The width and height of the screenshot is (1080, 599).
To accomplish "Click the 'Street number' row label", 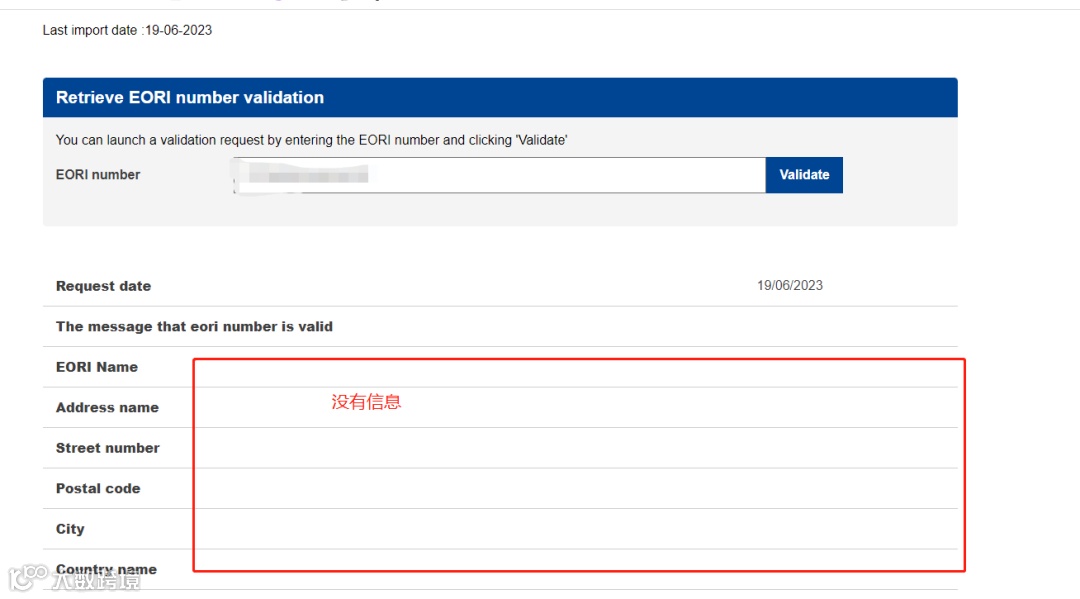I will (x=107, y=448).
